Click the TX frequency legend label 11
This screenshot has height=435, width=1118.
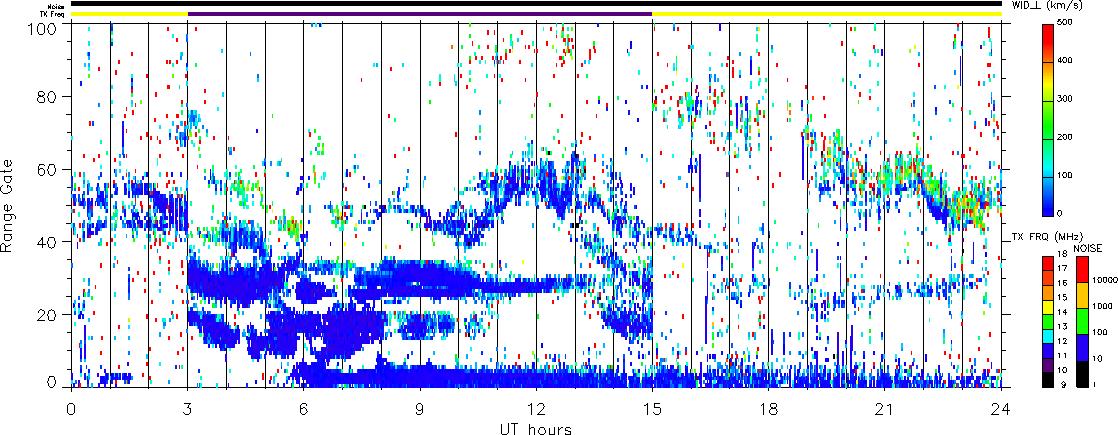(x=1062, y=355)
